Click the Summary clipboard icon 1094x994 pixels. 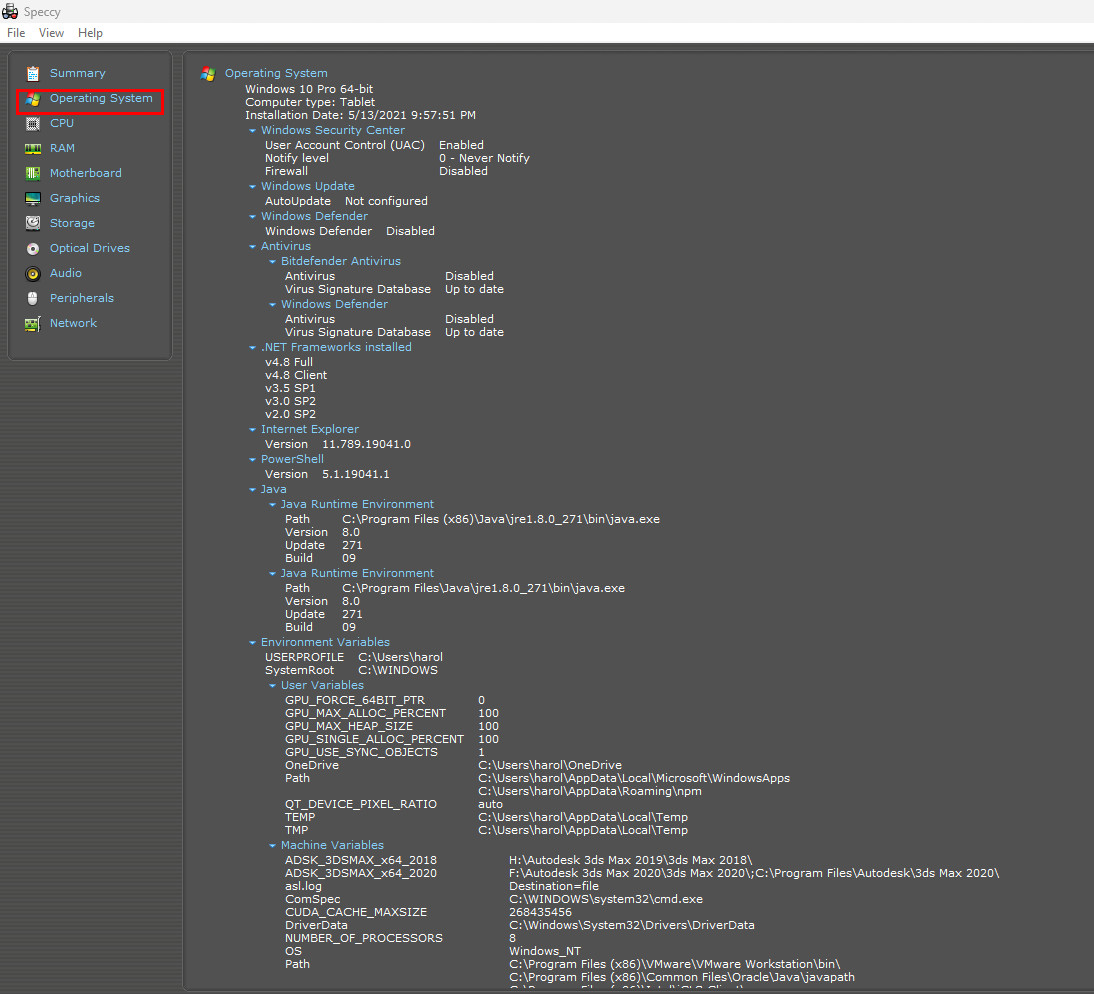coord(33,73)
